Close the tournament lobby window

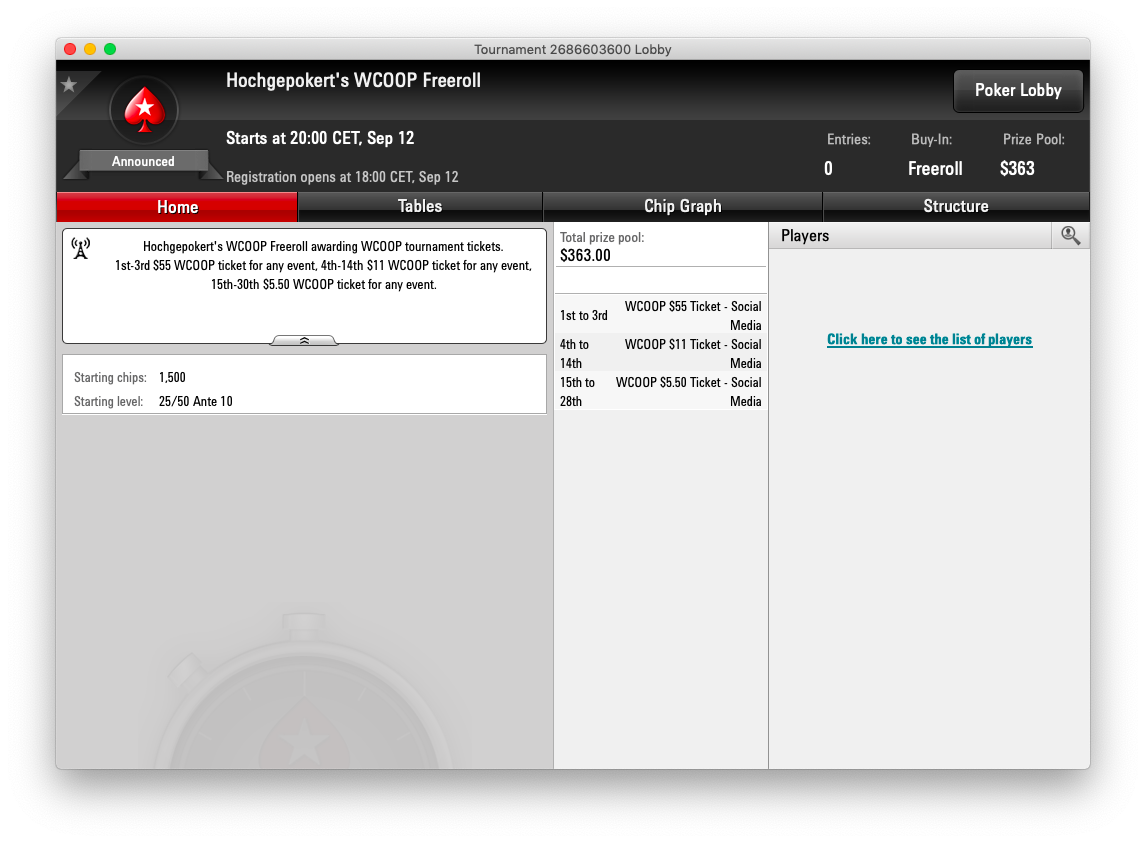[x=70, y=49]
